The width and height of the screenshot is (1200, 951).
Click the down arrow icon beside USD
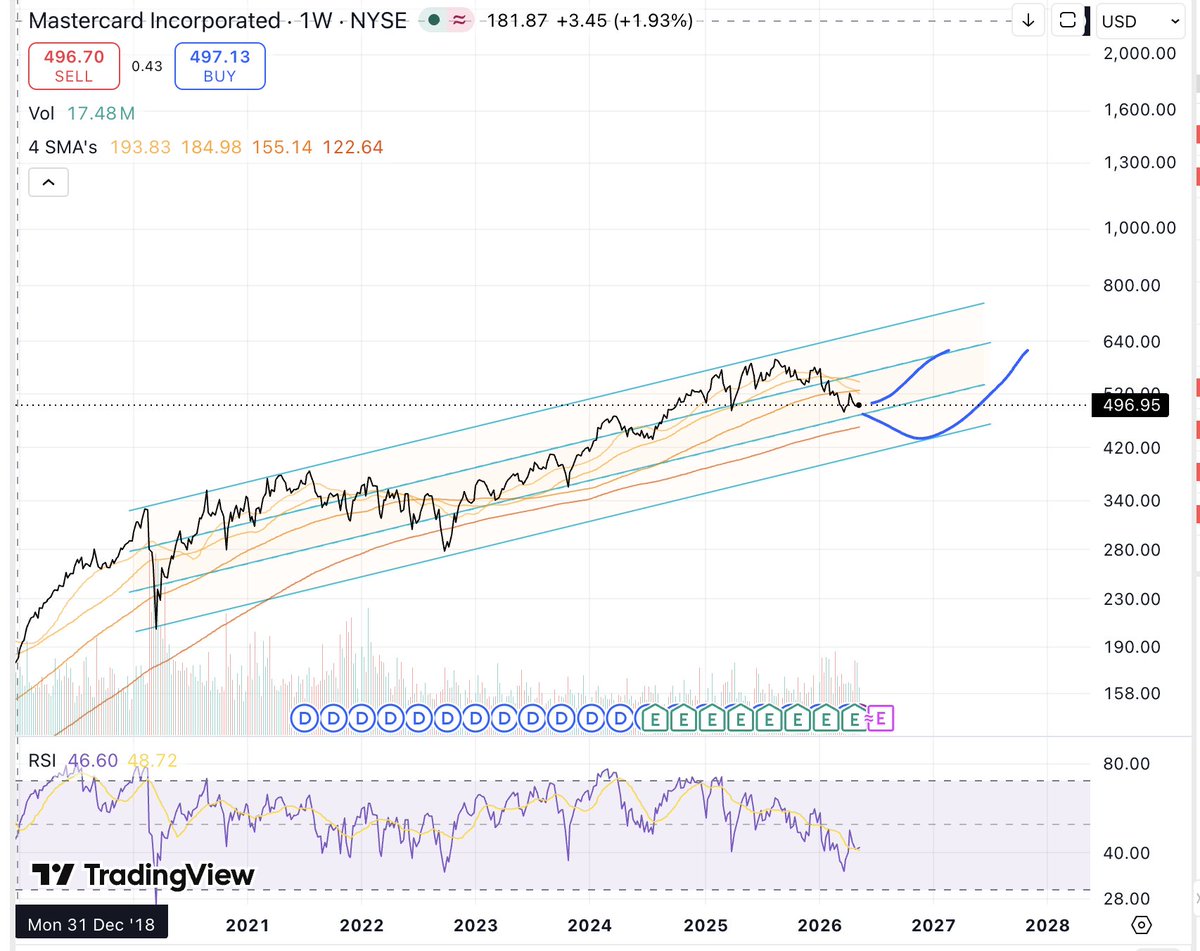1028,20
